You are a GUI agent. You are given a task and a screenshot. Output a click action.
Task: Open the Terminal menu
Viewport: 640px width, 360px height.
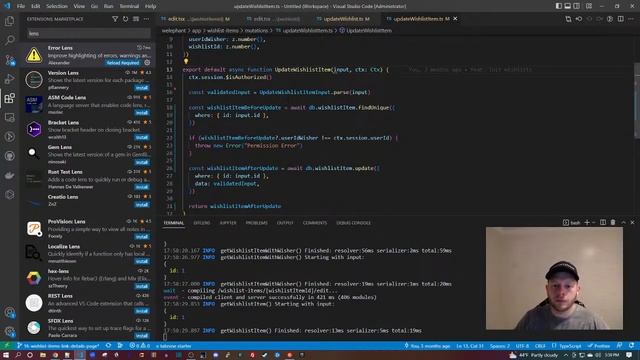(129, 6)
